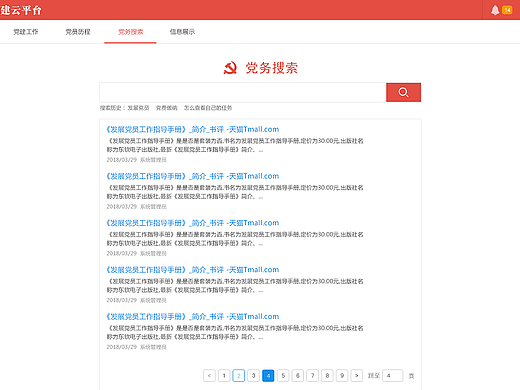Go to page 5 of results
The image size is (520, 390).
coord(283,376)
